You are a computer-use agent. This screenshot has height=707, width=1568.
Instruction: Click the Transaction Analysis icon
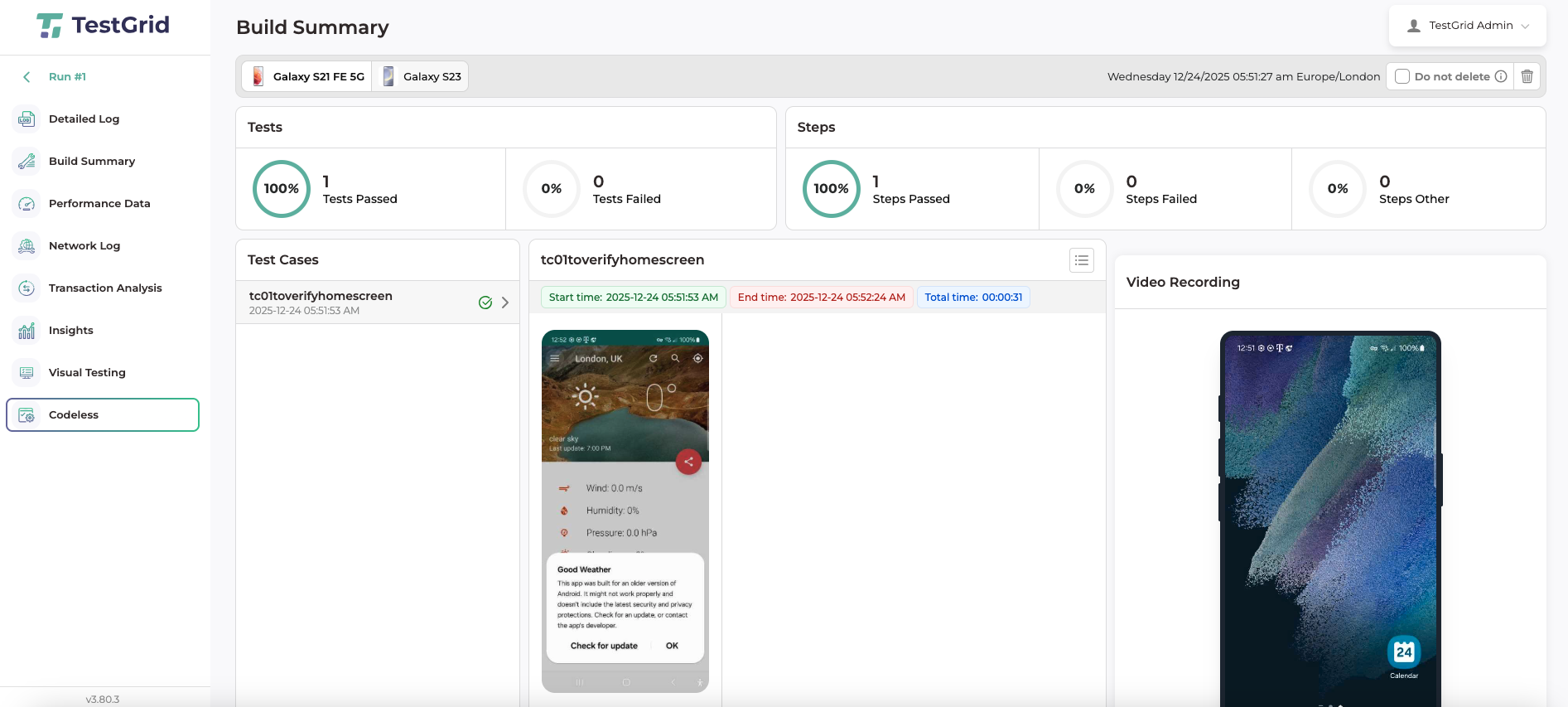[x=27, y=288]
